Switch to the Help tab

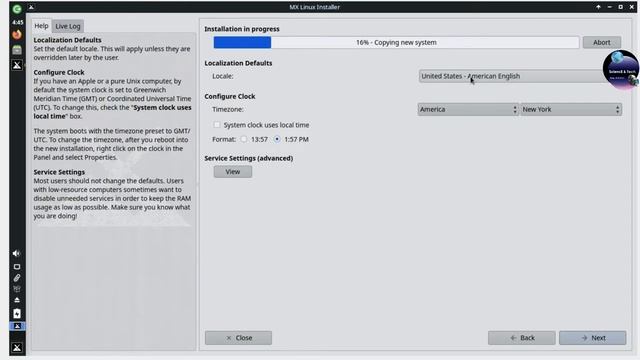point(41,26)
